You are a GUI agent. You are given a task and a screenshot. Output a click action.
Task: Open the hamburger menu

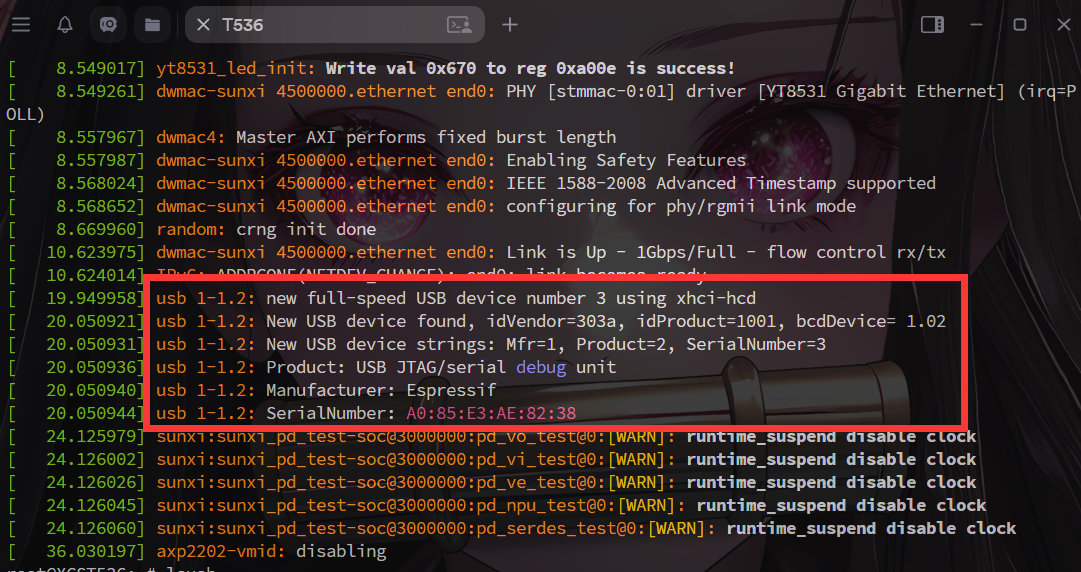[x=21, y=25]
